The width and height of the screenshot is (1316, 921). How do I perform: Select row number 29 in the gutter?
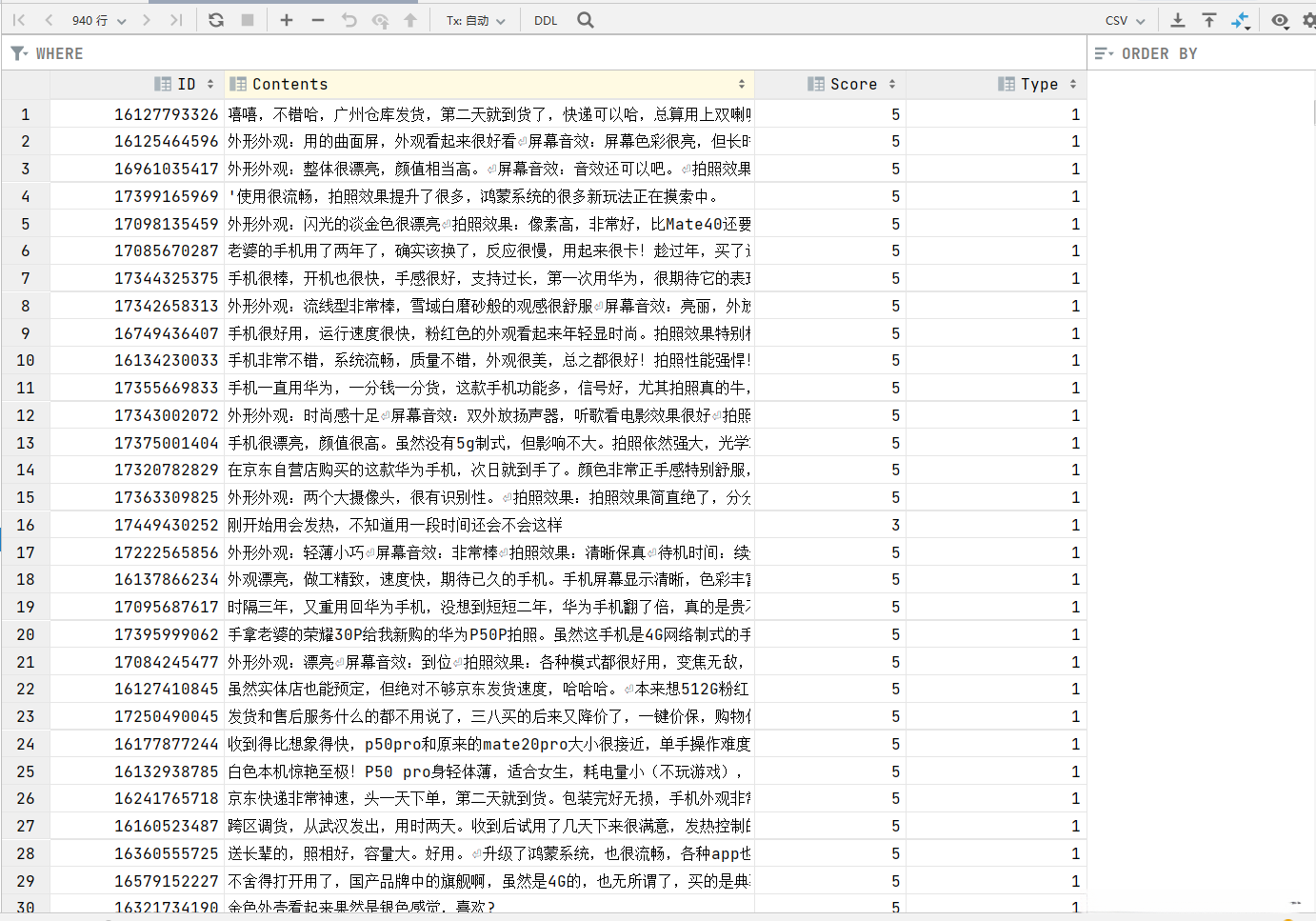pyautogui.click(x=26, y=881)
